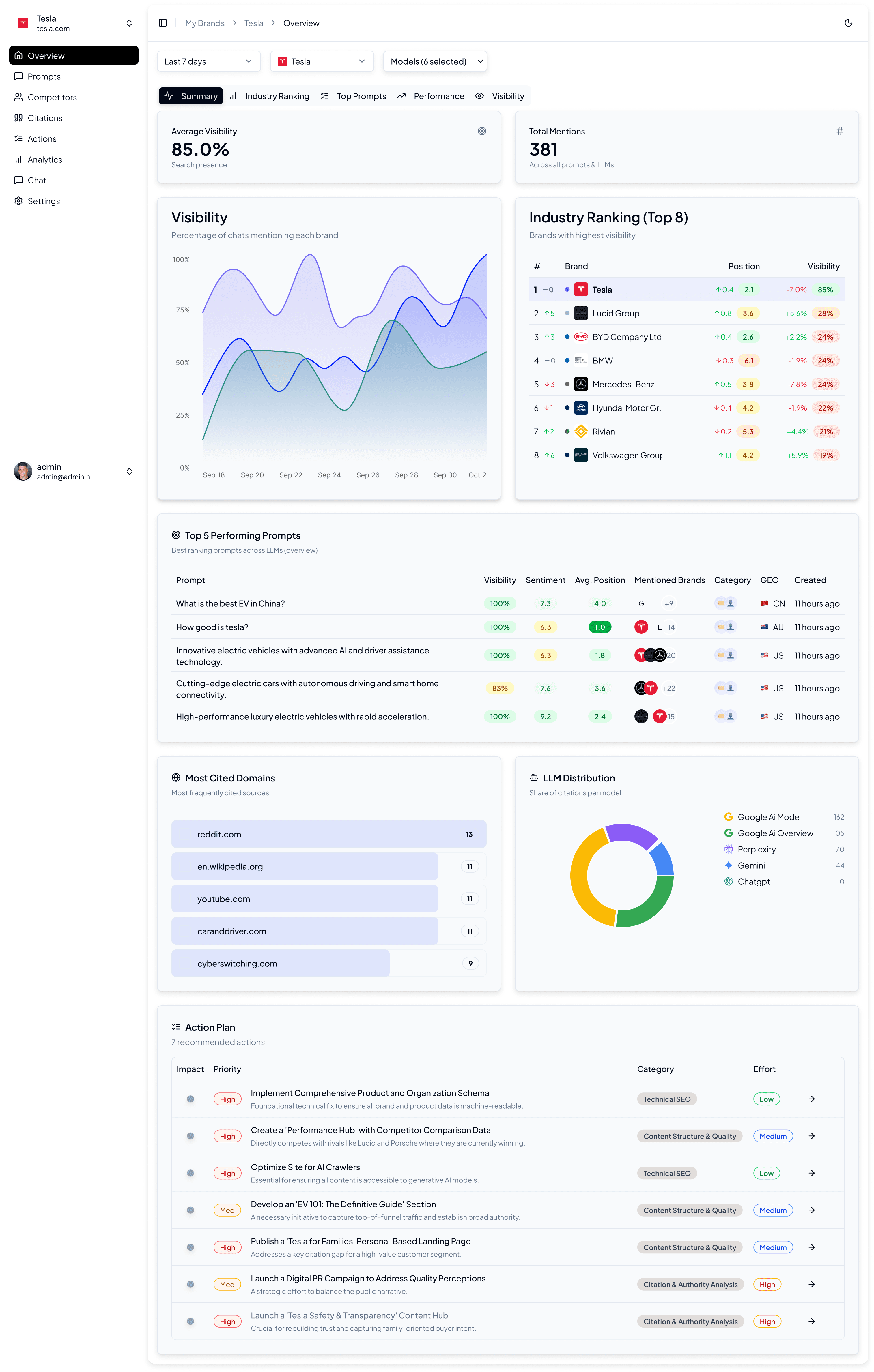Click the reddit.com citation bar
Image resolution: width=874 pixels, height=1372 pixels.
pyautogui.click(x=328, y=834)
